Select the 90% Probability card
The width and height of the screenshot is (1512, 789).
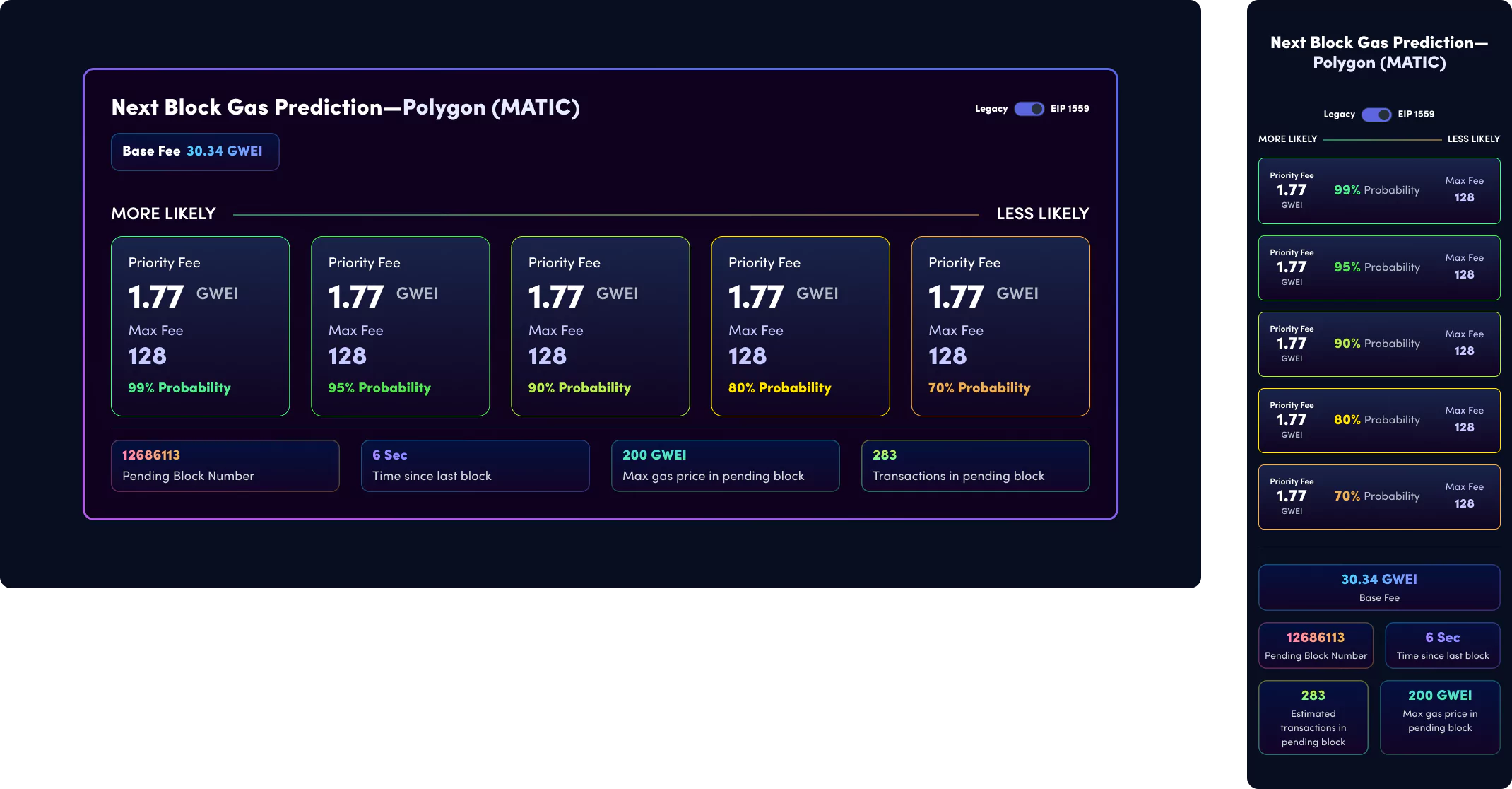click(x=600, y=326)
